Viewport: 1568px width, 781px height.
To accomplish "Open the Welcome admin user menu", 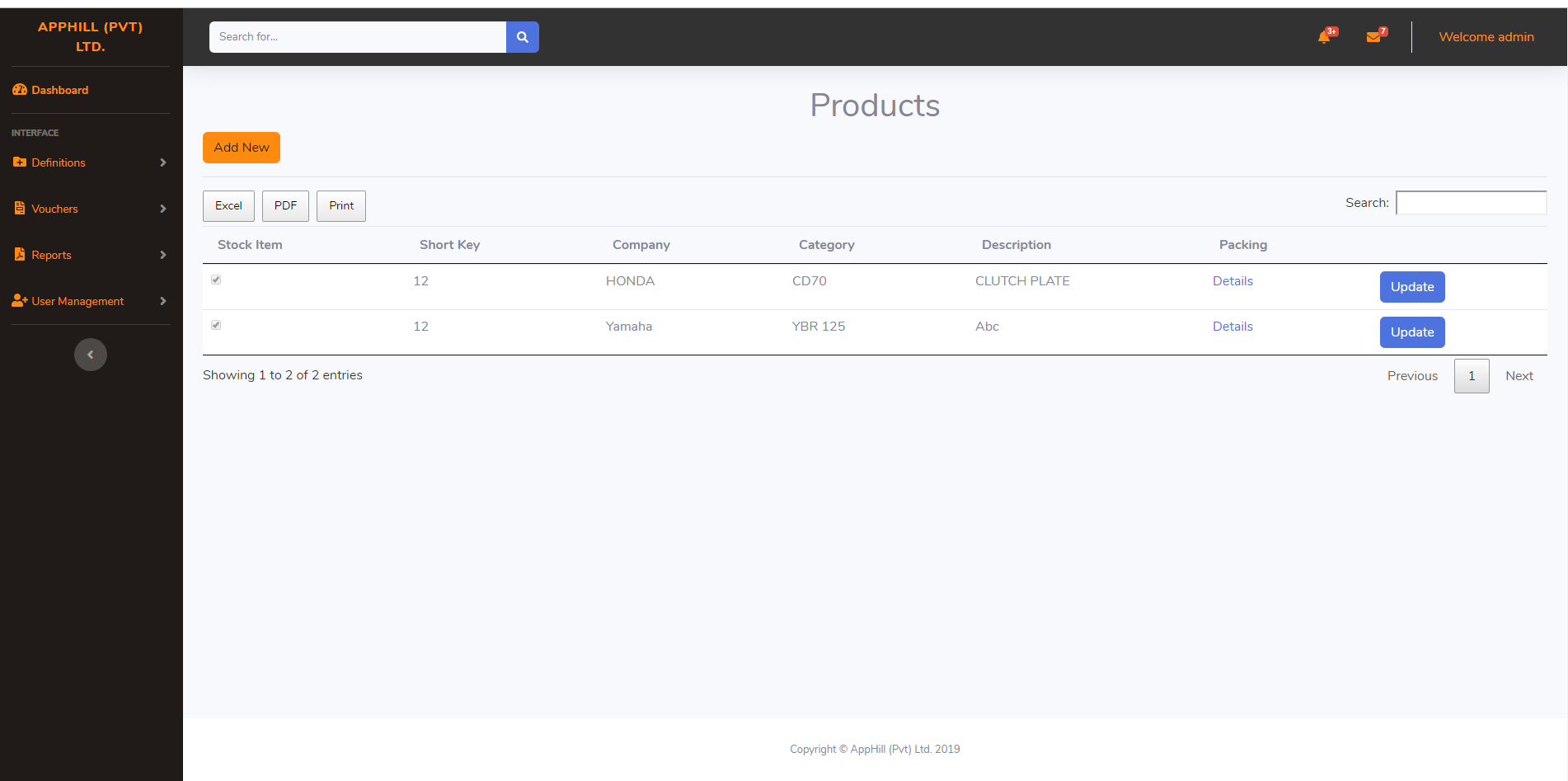I will pos(1486,37).
